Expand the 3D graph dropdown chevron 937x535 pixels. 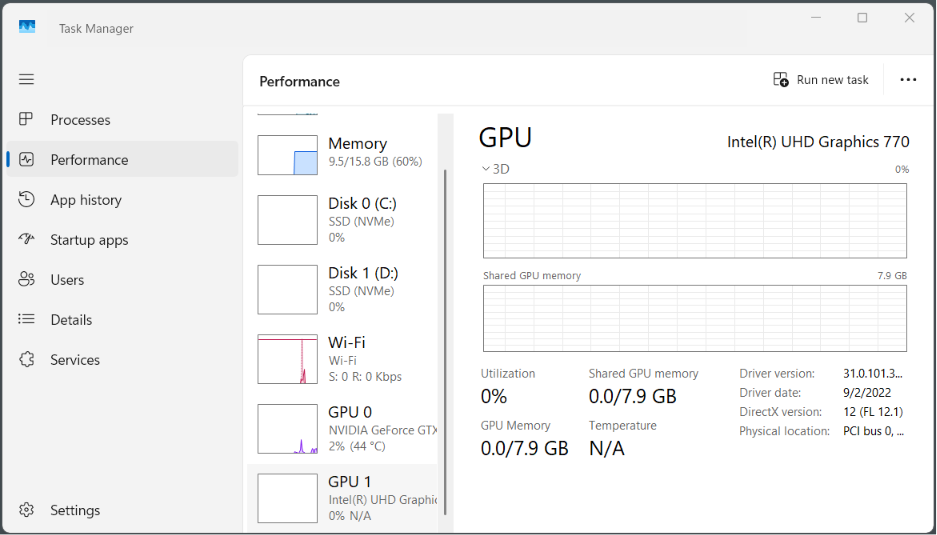click(486, 169)
